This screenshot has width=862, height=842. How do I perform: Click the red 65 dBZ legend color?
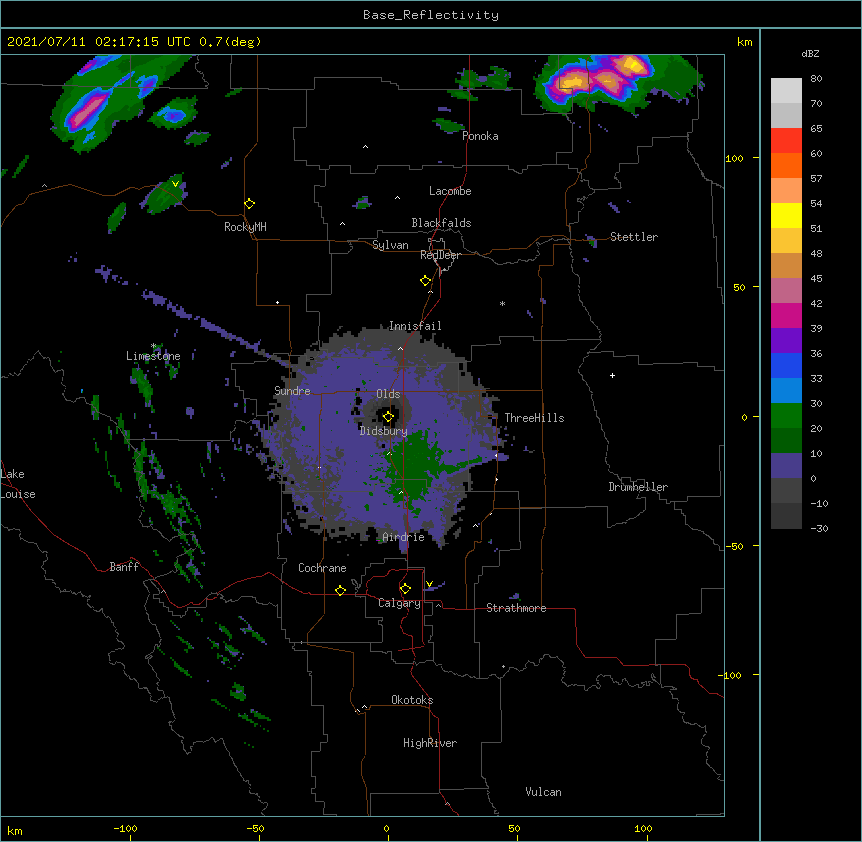click(786, 140)
